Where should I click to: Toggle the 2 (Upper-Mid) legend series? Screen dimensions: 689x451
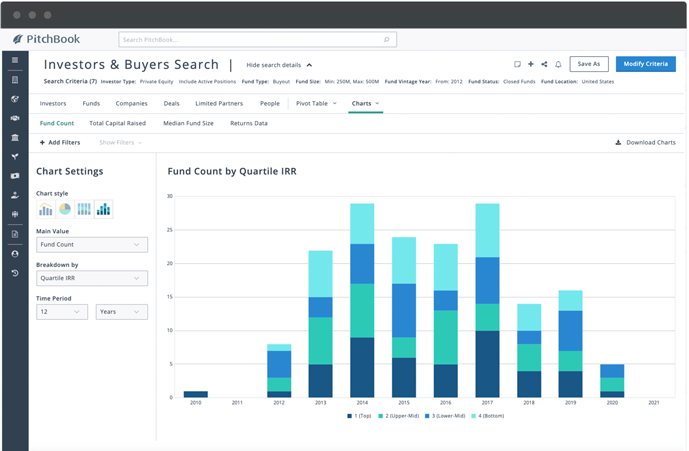tap(399, 416)
